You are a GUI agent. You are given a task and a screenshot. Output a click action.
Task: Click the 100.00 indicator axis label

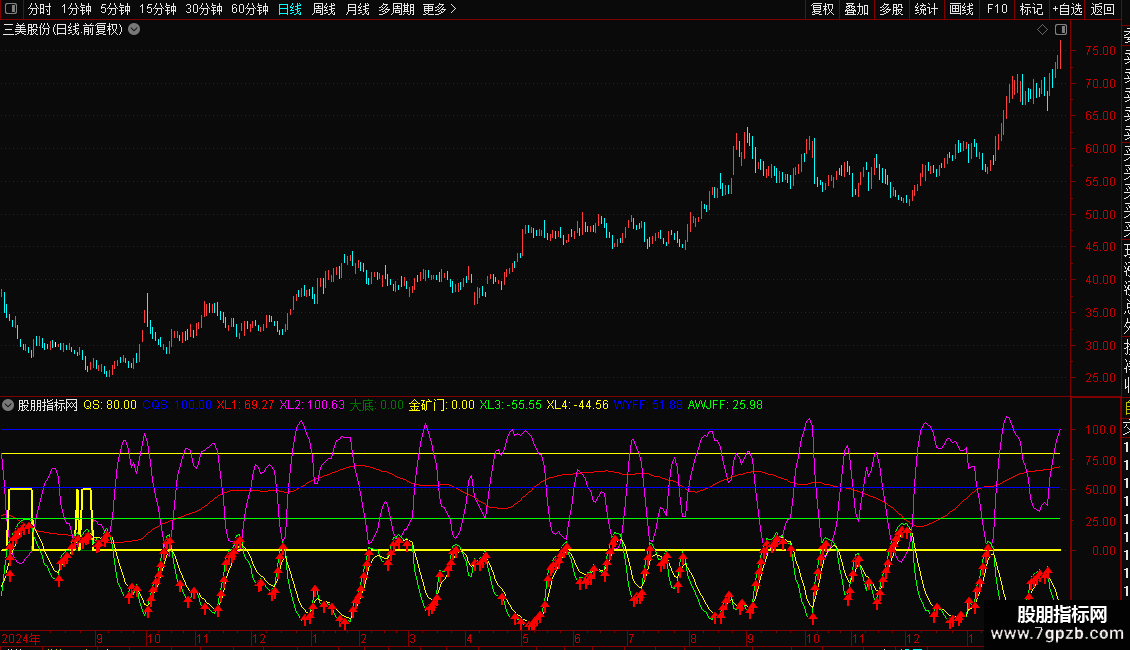[x=1100, y=429]
